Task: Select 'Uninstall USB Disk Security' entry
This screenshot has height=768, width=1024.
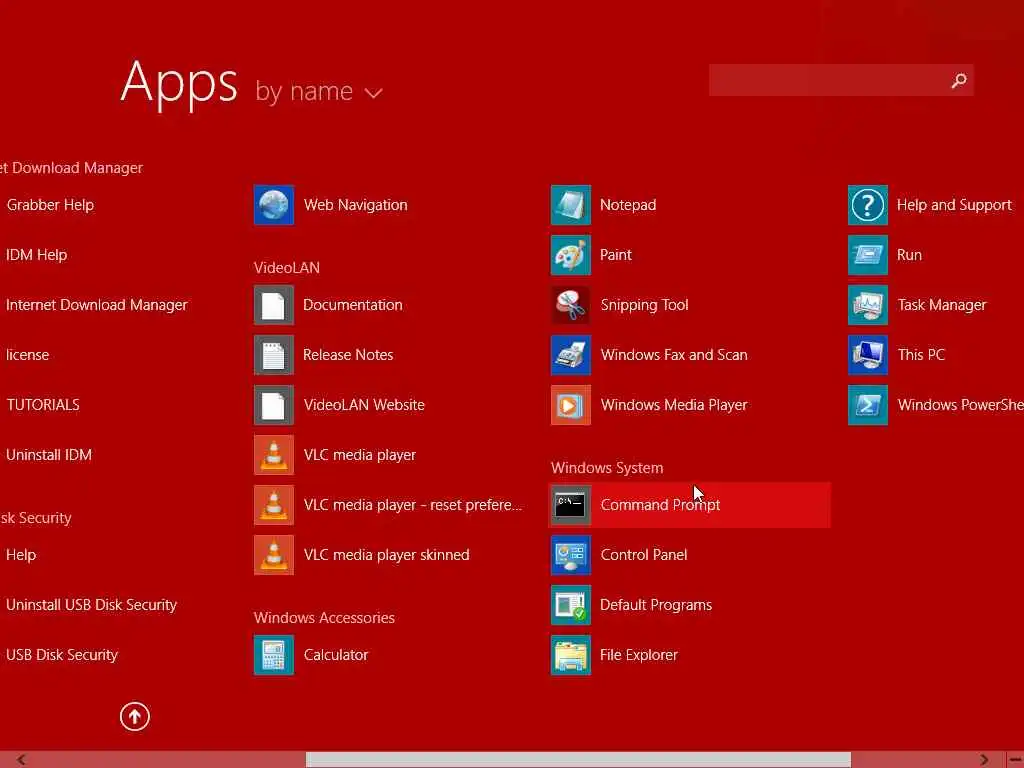Action: (91, 605)
